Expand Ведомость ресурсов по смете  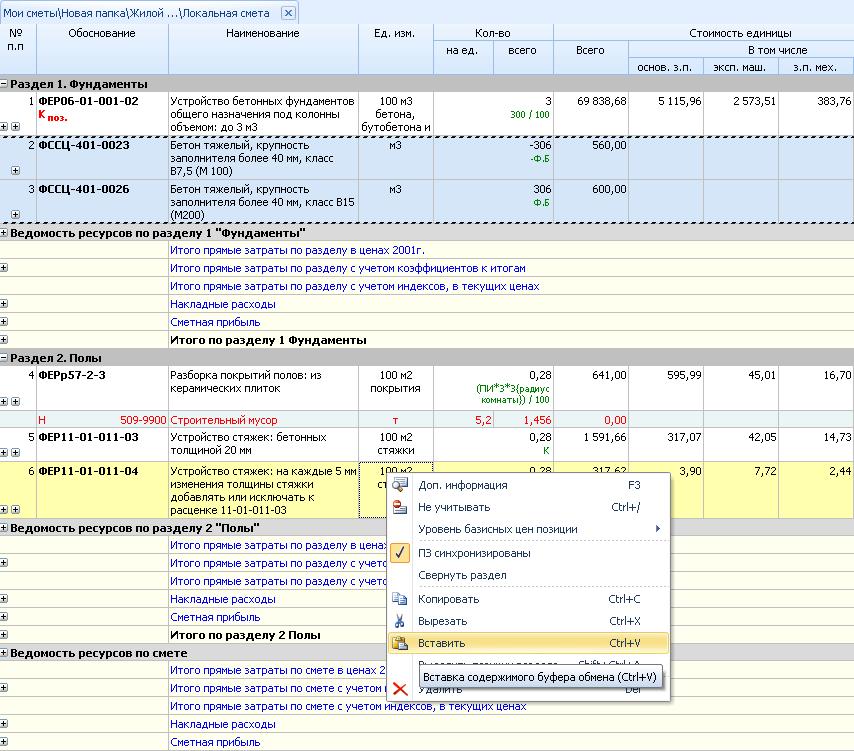[x=4, y=653]
